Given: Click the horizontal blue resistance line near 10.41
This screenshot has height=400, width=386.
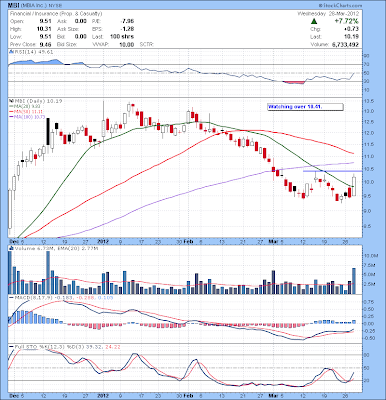Looking at the screenshot, I should pos(332,171).
